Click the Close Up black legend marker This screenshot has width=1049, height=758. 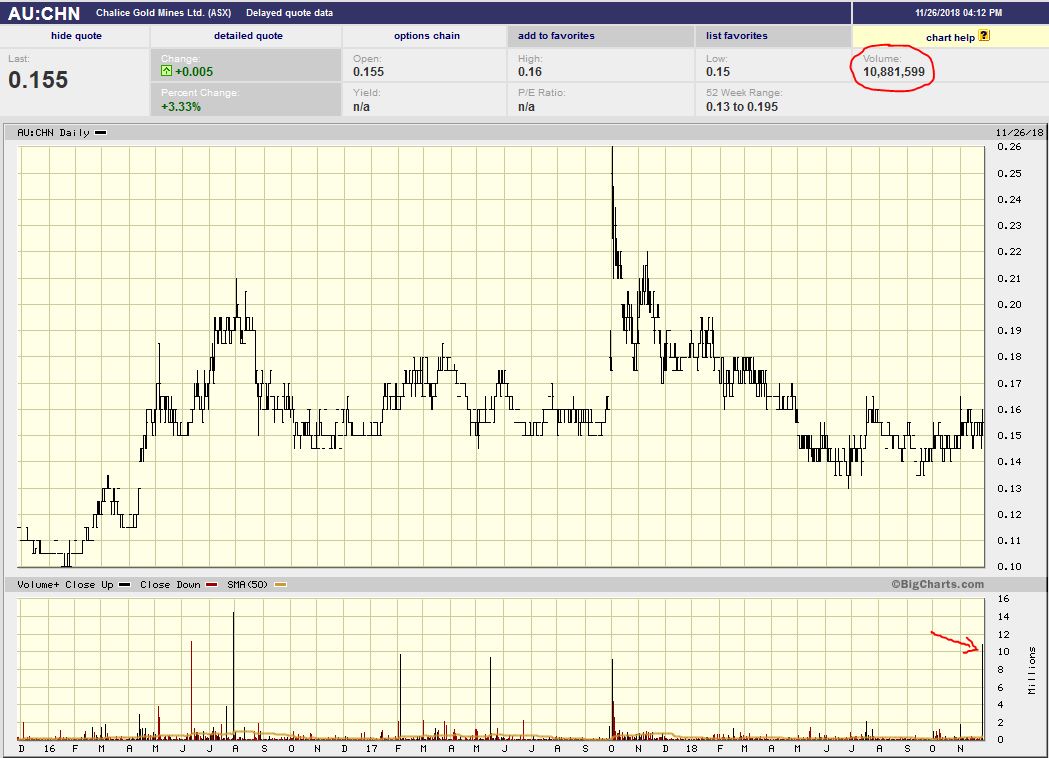(125, 584)
